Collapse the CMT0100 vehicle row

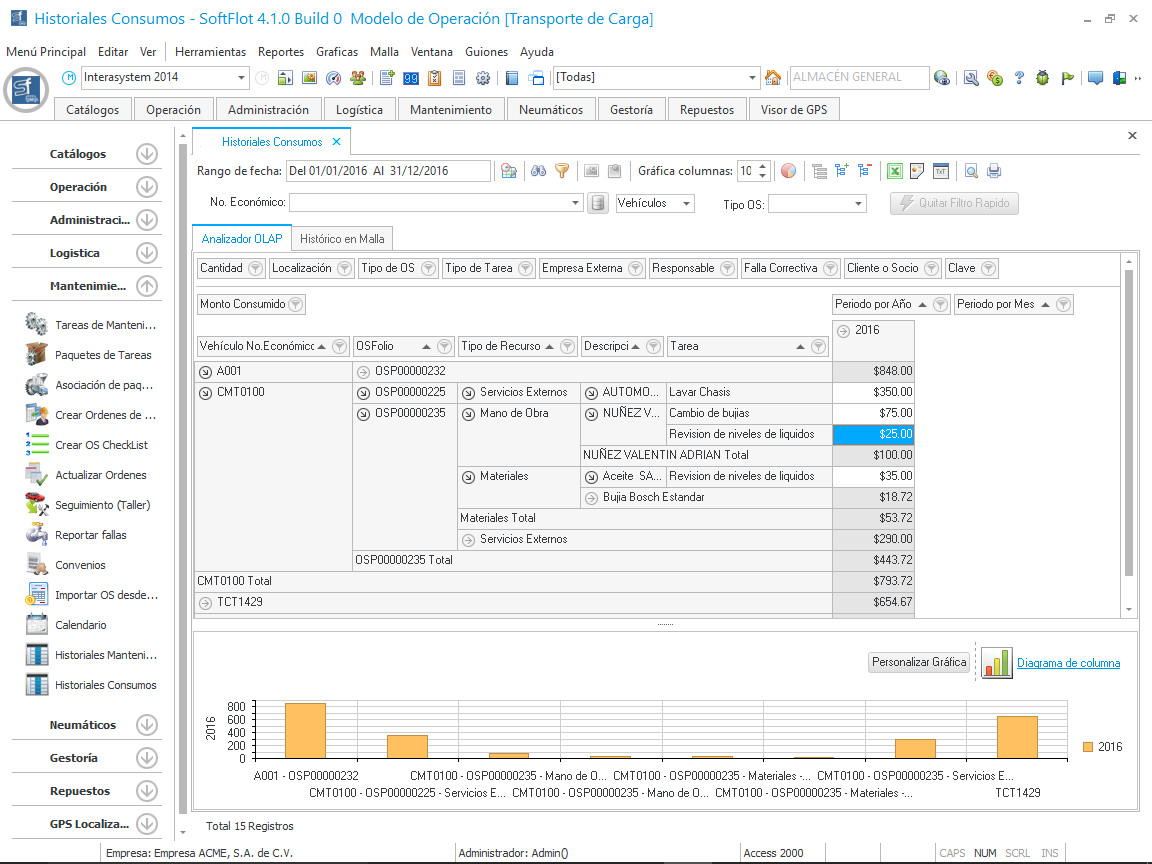click(205, 392)
